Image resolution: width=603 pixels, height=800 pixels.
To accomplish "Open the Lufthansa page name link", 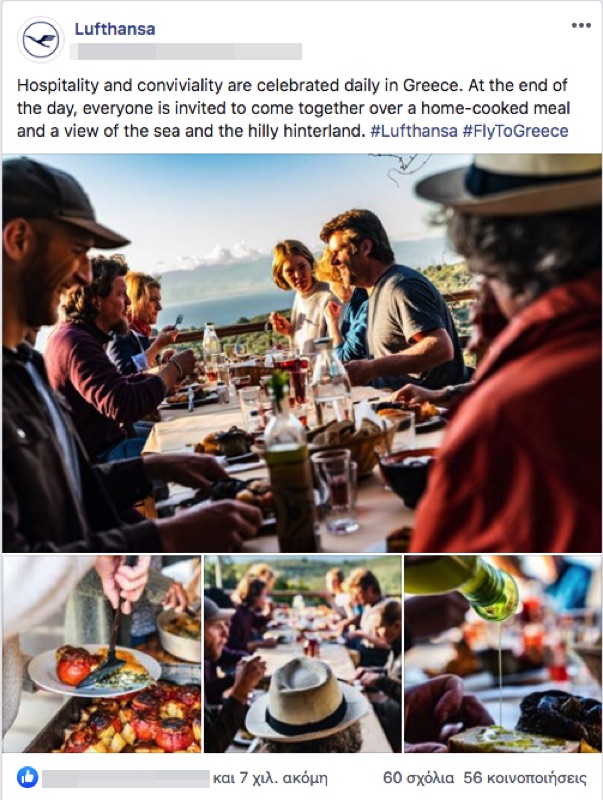I will [x=115, y=29].
